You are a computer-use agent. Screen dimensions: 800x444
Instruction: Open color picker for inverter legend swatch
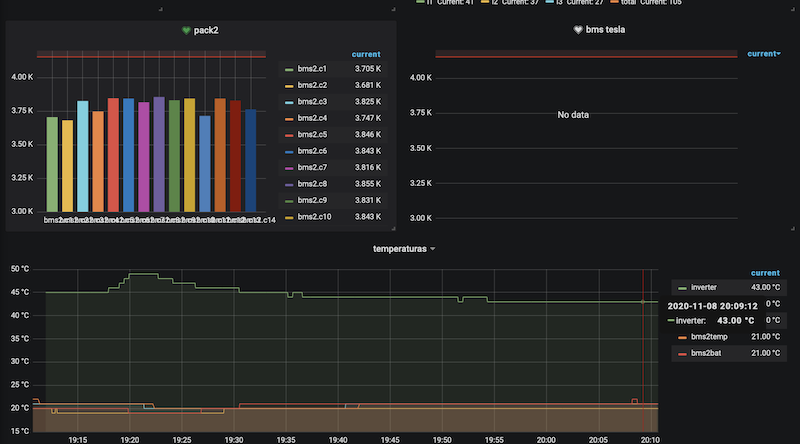pyautogui.click(x=682, y=288)
